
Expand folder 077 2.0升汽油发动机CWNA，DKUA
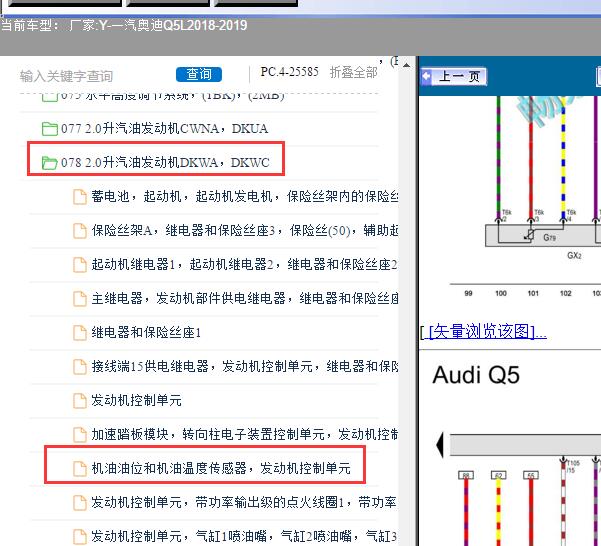164,129
